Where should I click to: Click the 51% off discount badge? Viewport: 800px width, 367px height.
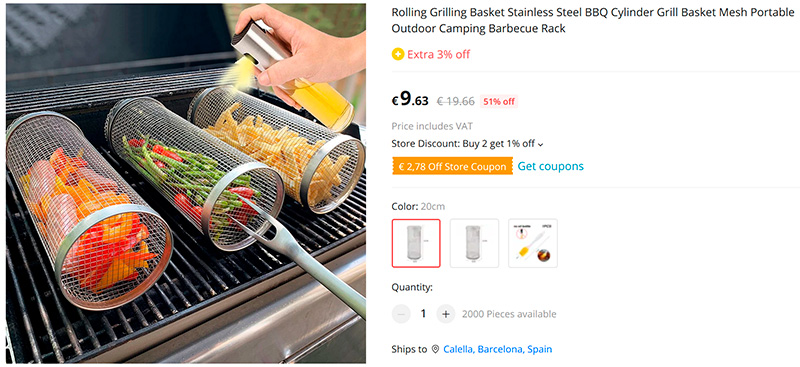pos(499,101)
